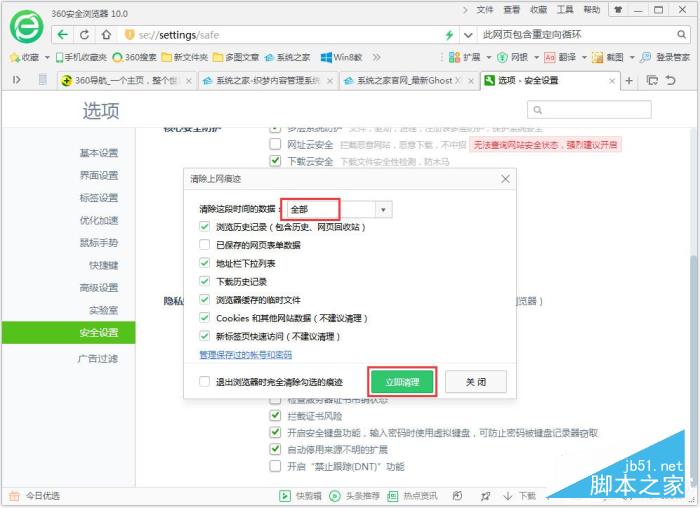Open 手机收藏夹 bookmark

pos(81,57)
